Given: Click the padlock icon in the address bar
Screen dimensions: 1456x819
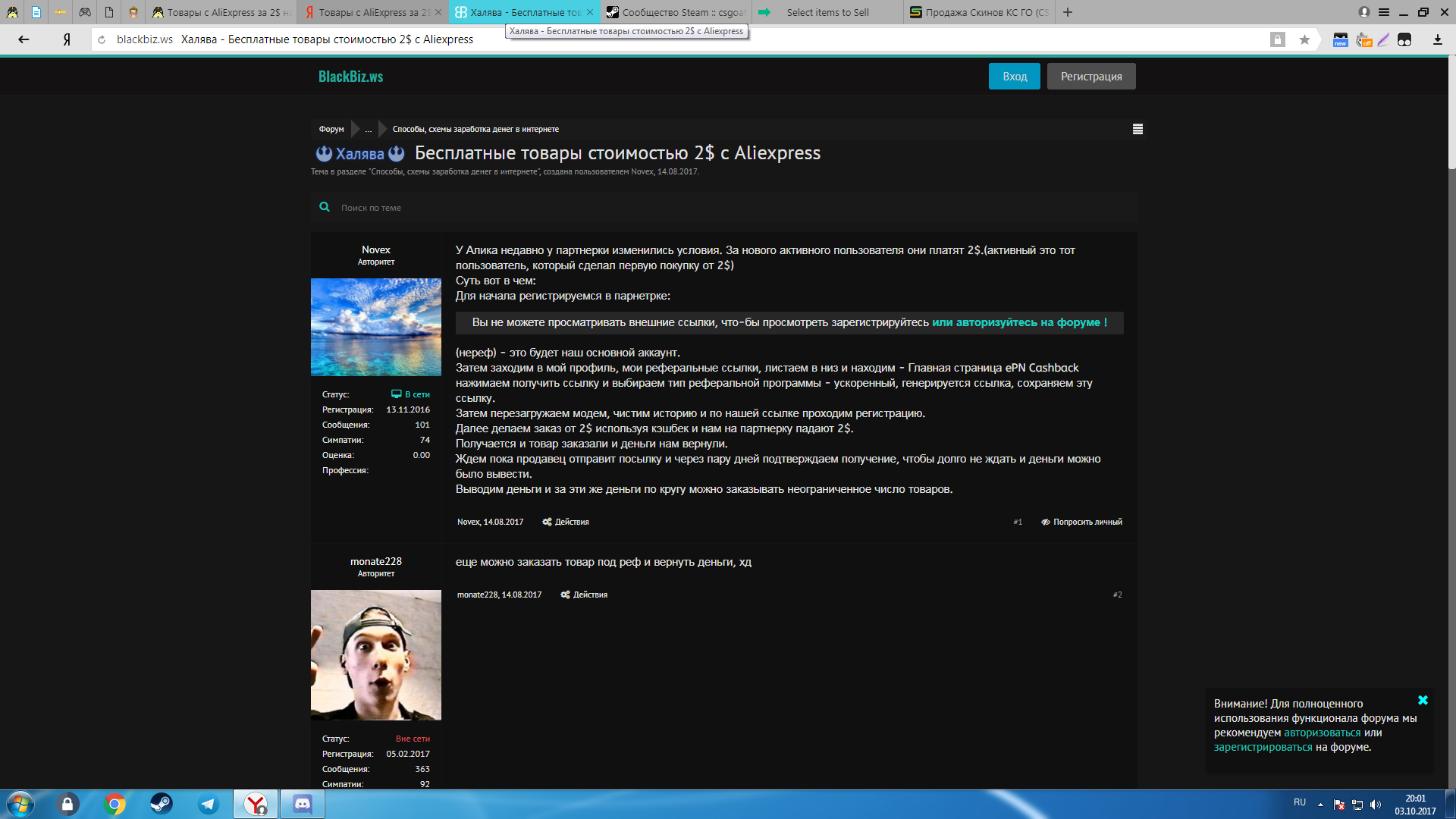Looking at the screenshot, I should click(1278, 39).
